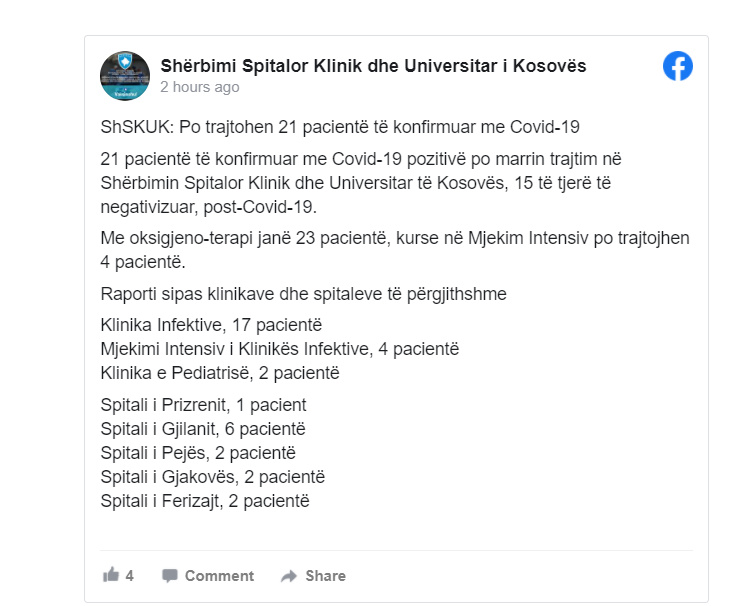
Task: Click the Facebook logo icon
Action: (677, 66)
